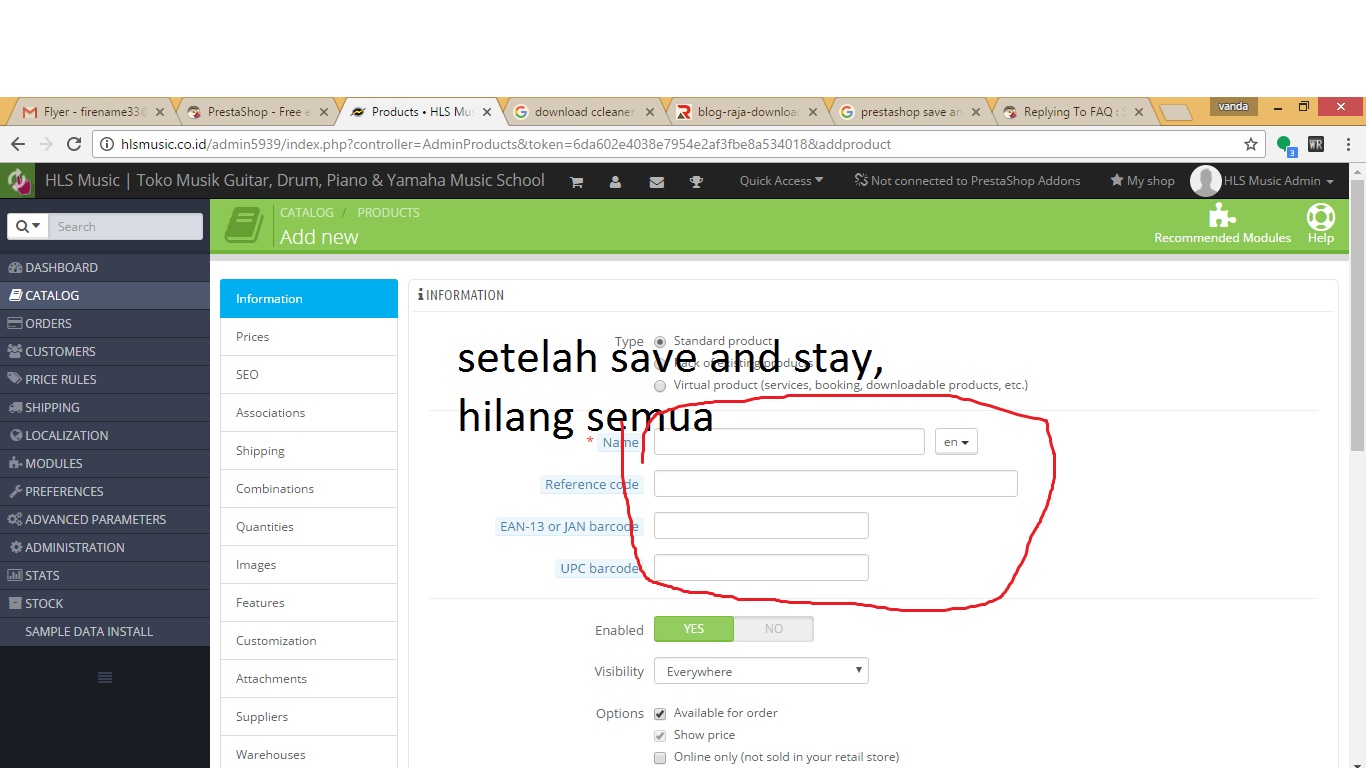Toggle the Online only checkbox
1366x768 pixels.
coord(660,758)
